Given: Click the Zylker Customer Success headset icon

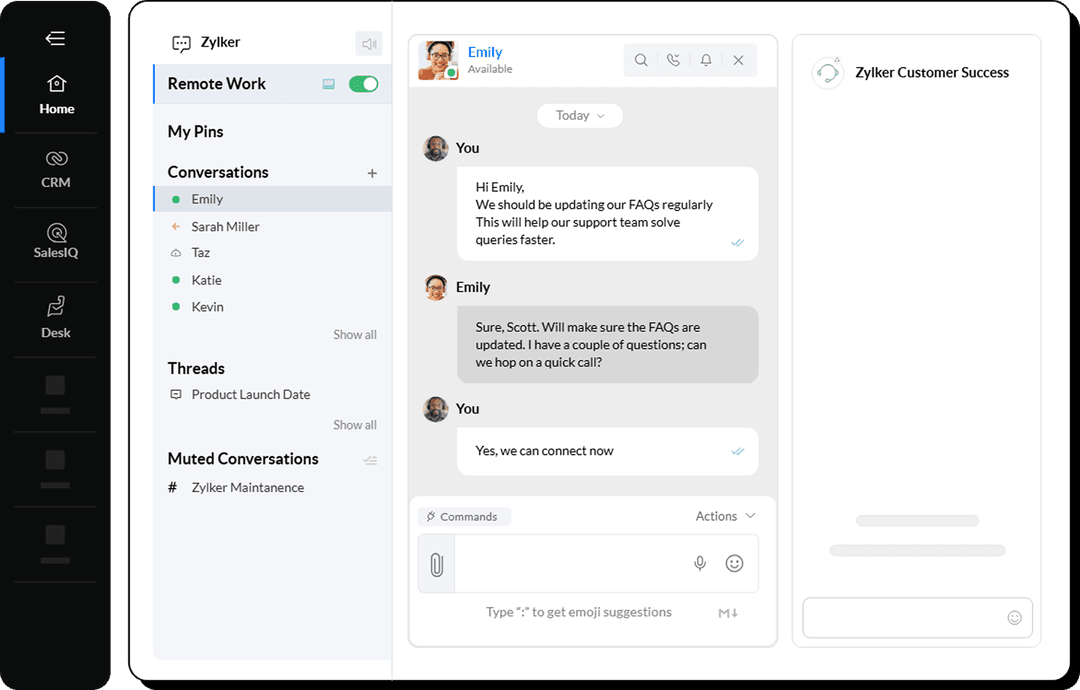Looking at the screenshot, I should coord(828,73).
